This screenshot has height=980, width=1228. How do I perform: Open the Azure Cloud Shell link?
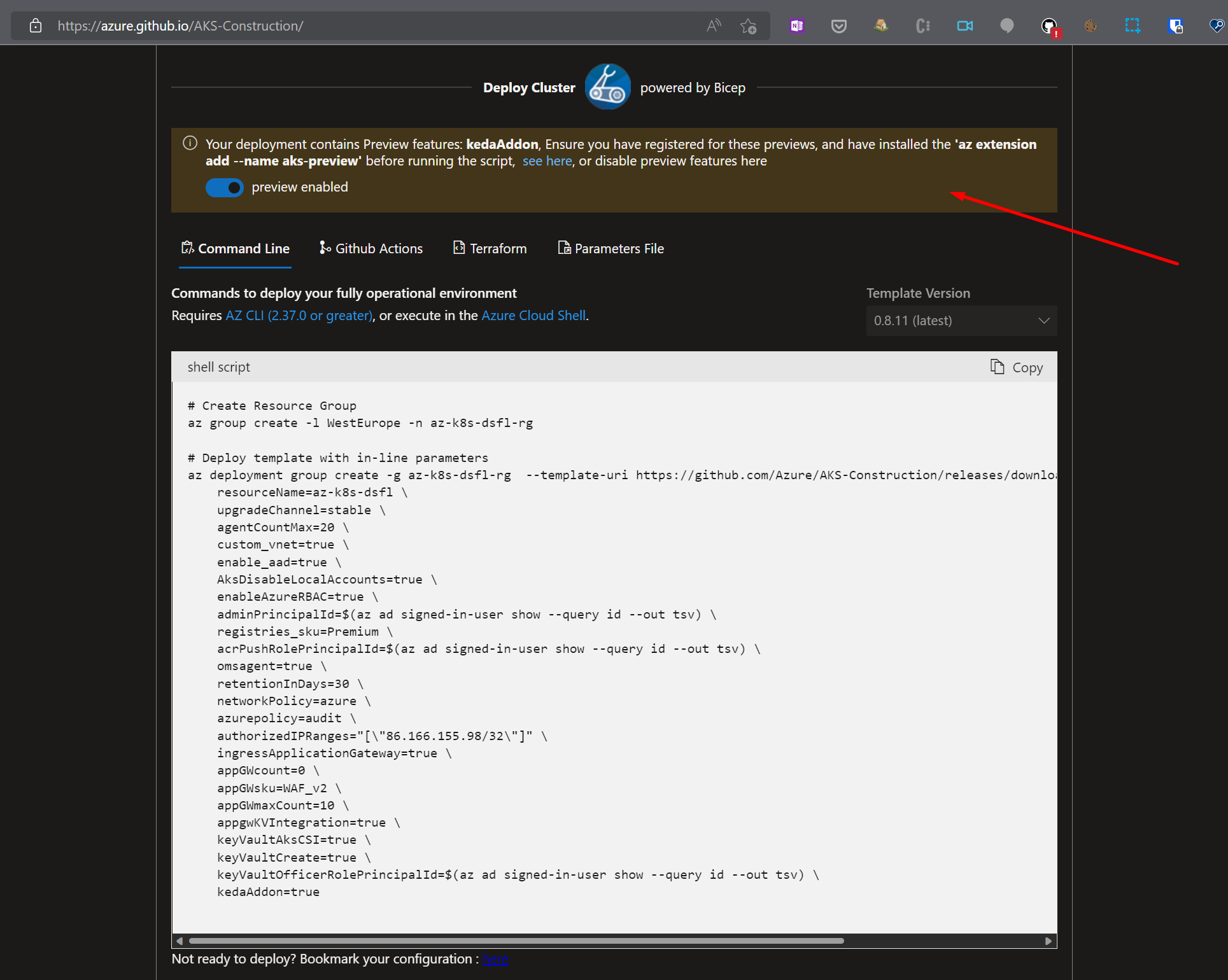click(533, 315)
